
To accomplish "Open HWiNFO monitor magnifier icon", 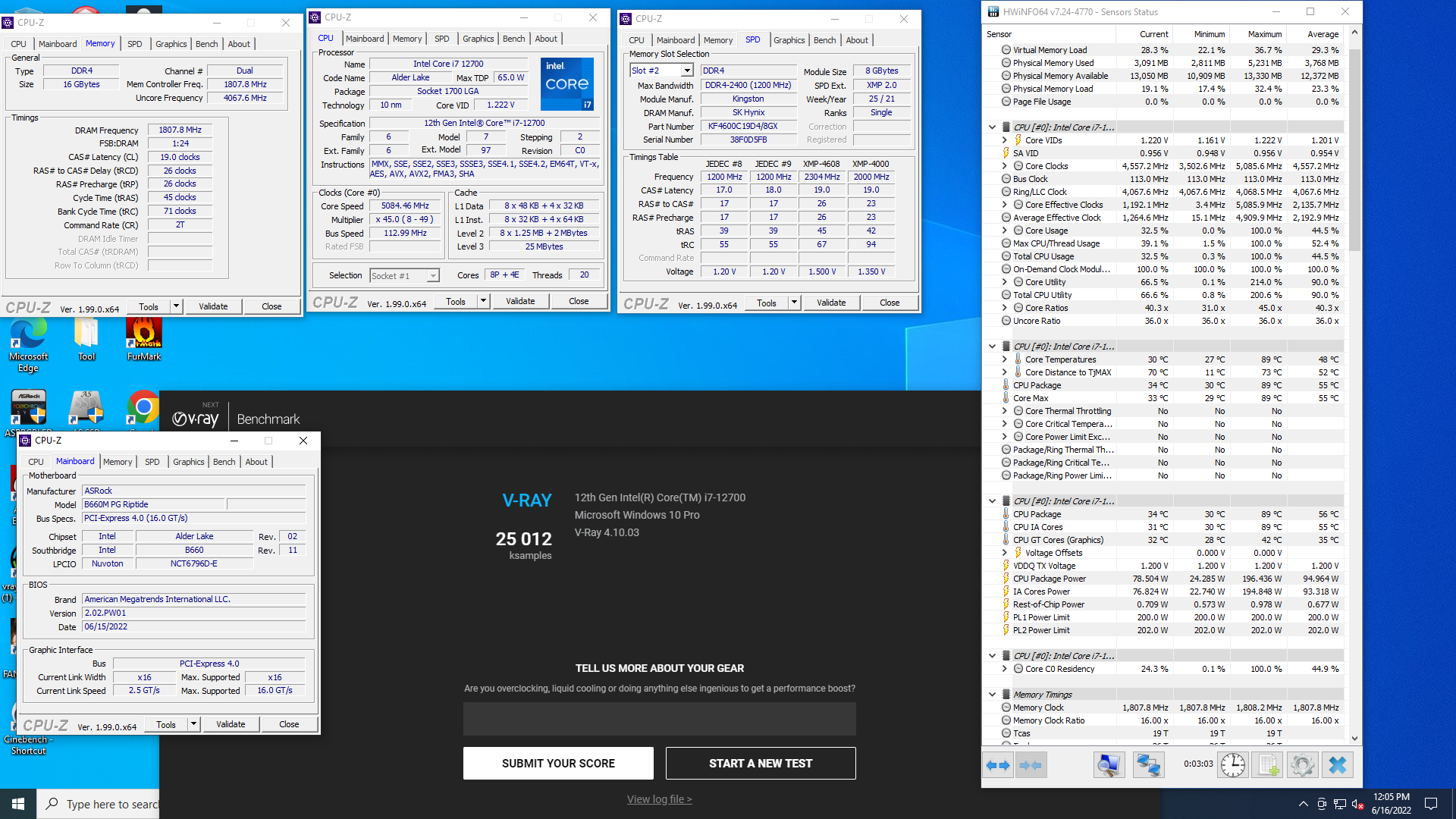I will (x=1109, y=765).
